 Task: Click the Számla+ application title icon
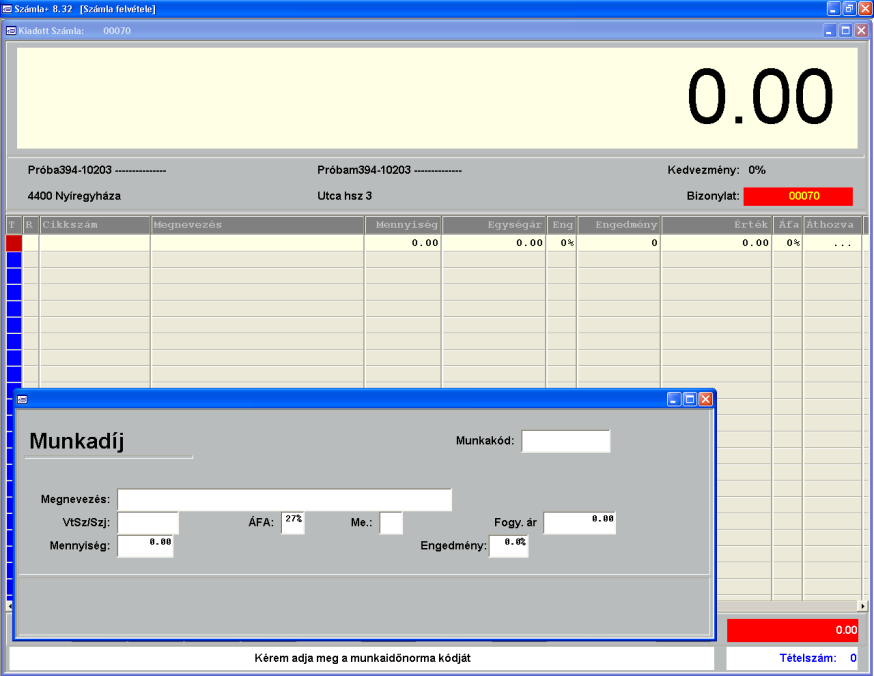click(x=7, y=9)
